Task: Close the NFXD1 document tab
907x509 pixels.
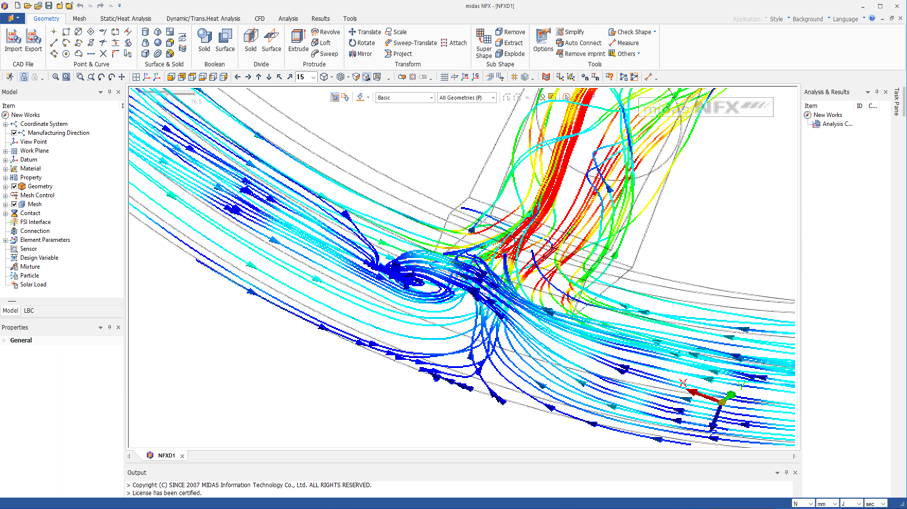Action: (182, 456)
